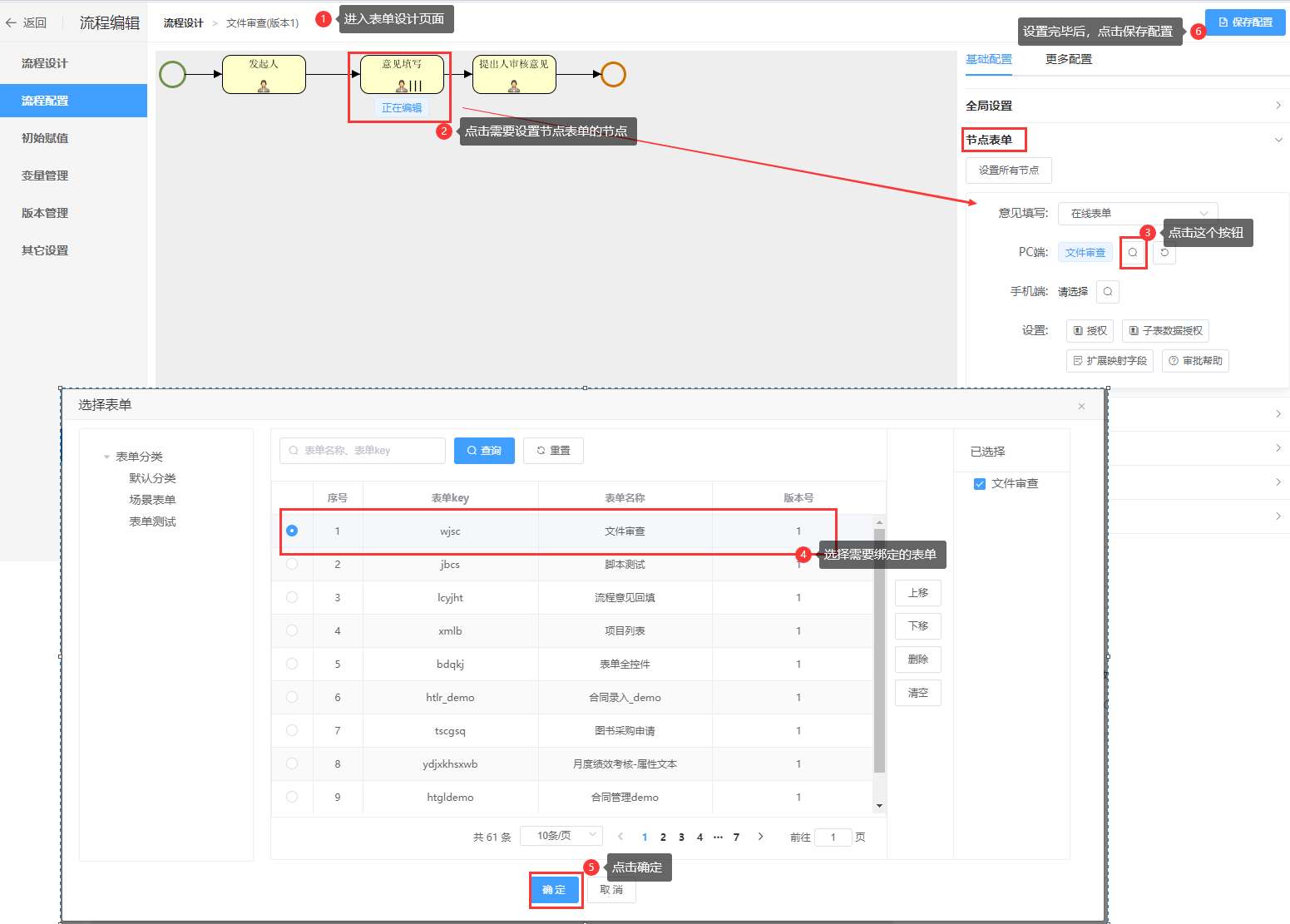1290x924 pixels.
Task: Select radio for jbcs 脚本测试 row
Action: pos(292,564)
